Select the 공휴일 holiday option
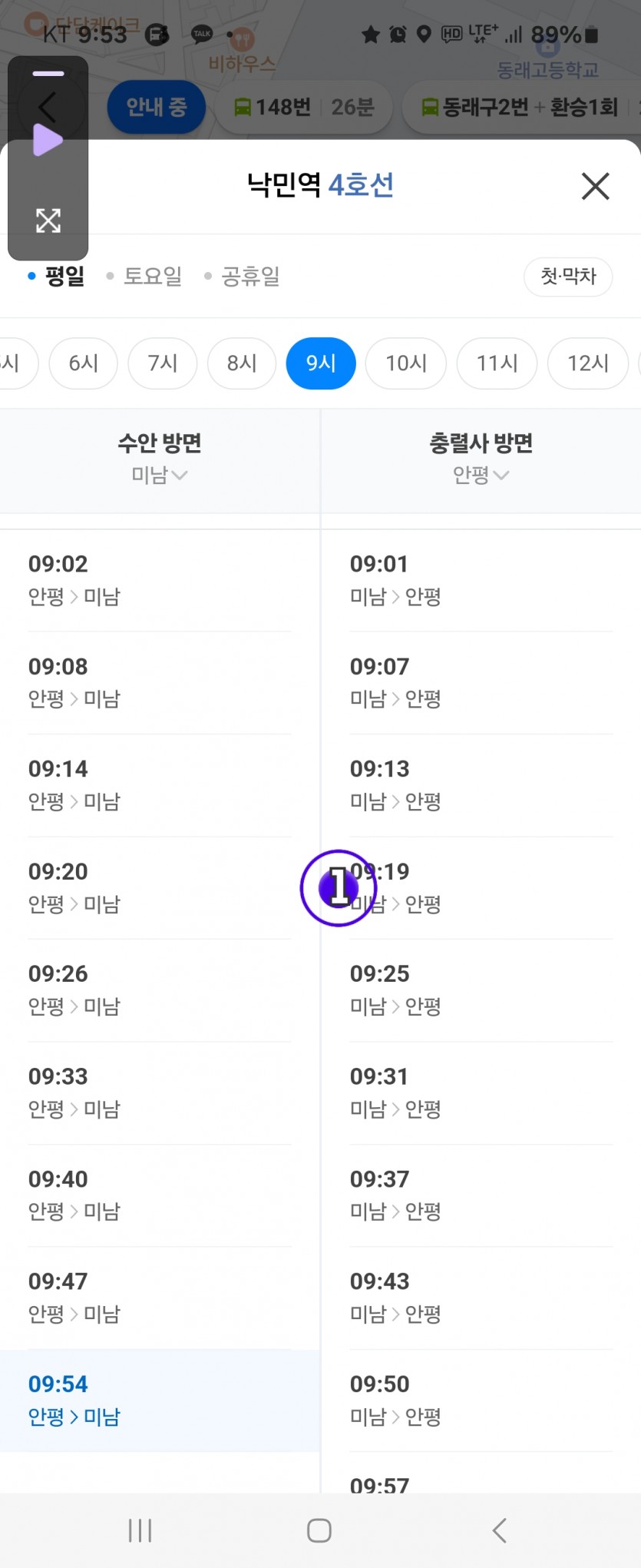The height and width of the screenshot is (1568, 641). pyautogui.click(x=242, y=276)
